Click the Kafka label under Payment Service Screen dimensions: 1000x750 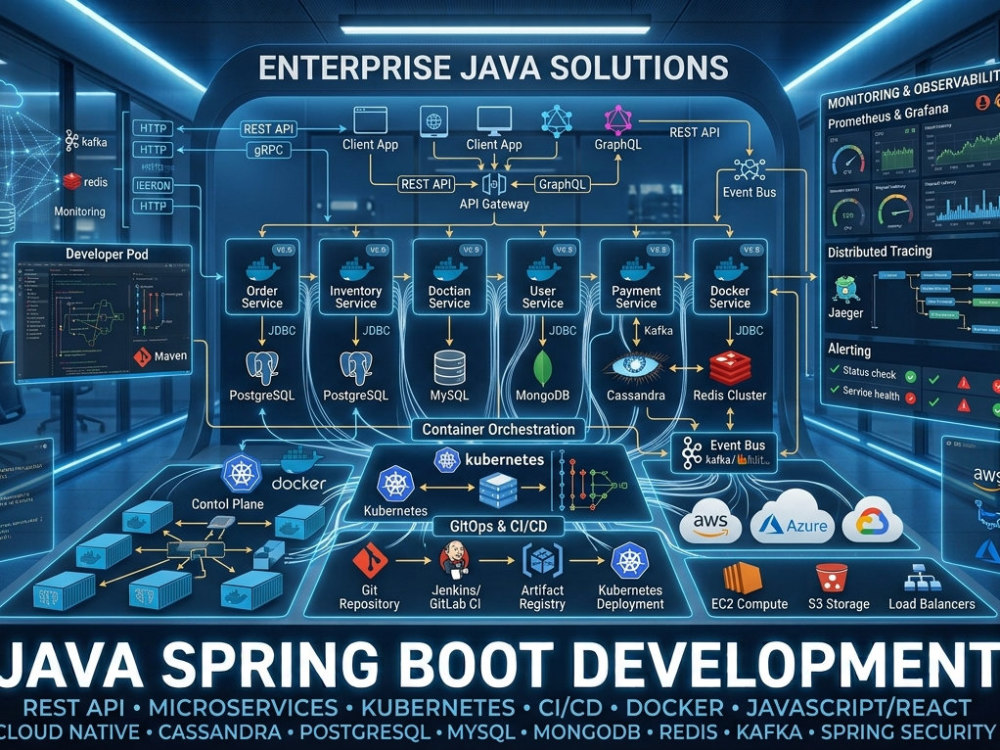[658, 330]
